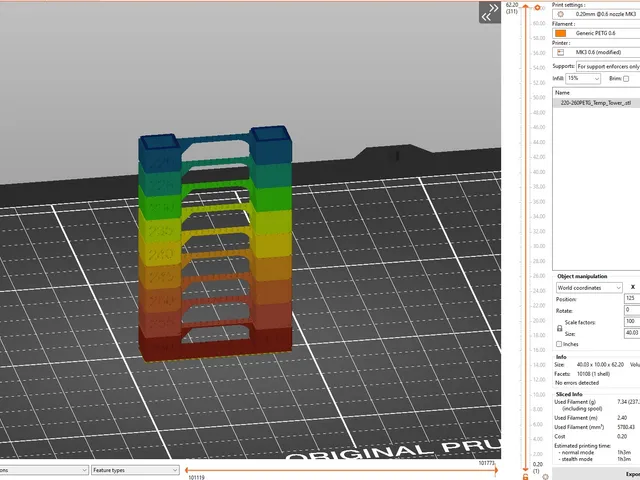The image size is (640, 480).
Task: Click the temp tower model in the viewport
Action: click(x=216, y=244)
